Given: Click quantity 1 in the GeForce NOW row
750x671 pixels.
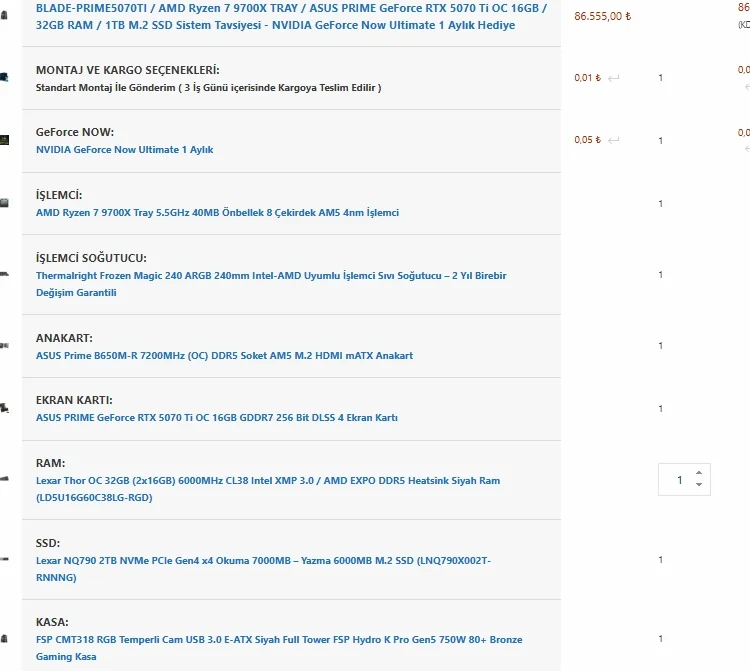Looking at the screenshot, I should point(661,141).
